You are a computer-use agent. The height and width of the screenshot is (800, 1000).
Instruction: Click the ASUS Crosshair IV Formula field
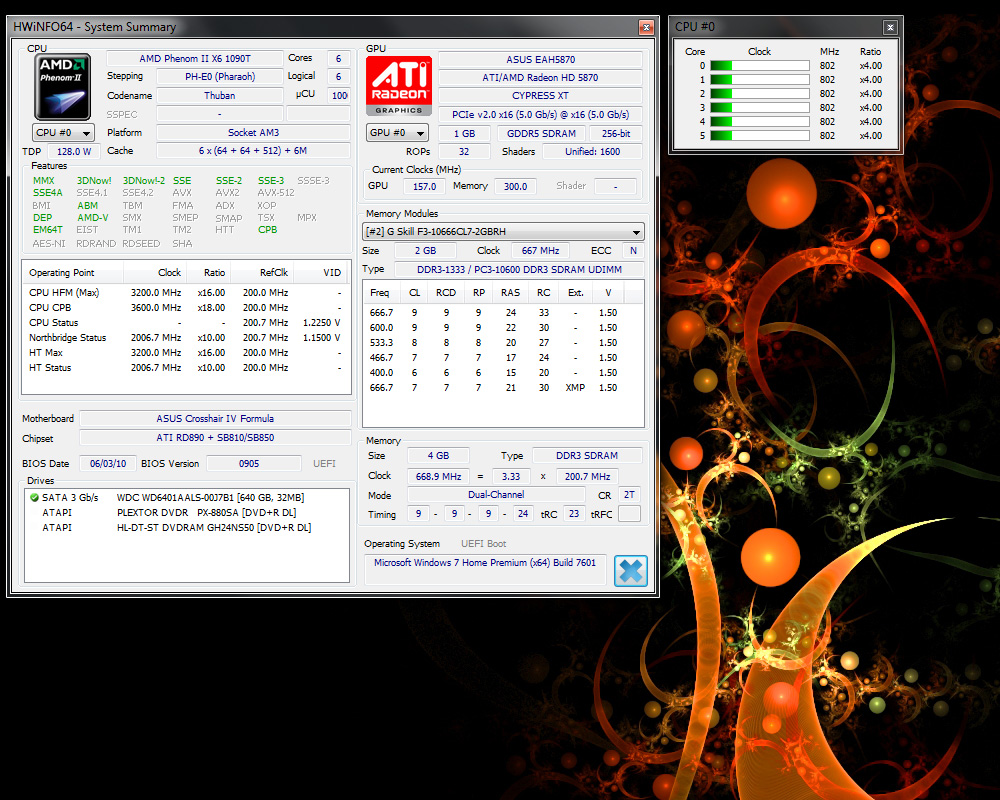(215, 419)
